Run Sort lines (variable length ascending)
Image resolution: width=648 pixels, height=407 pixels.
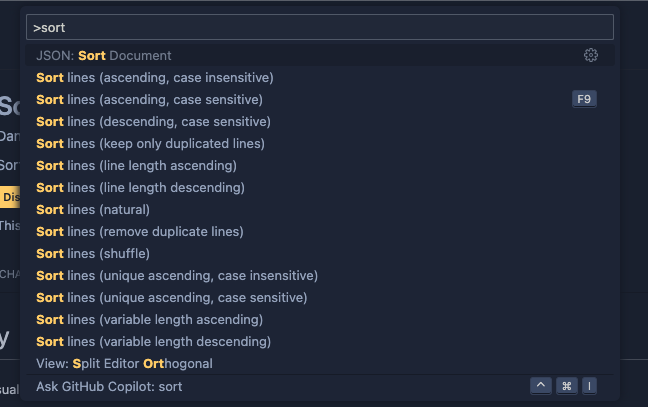pos(150,319)
